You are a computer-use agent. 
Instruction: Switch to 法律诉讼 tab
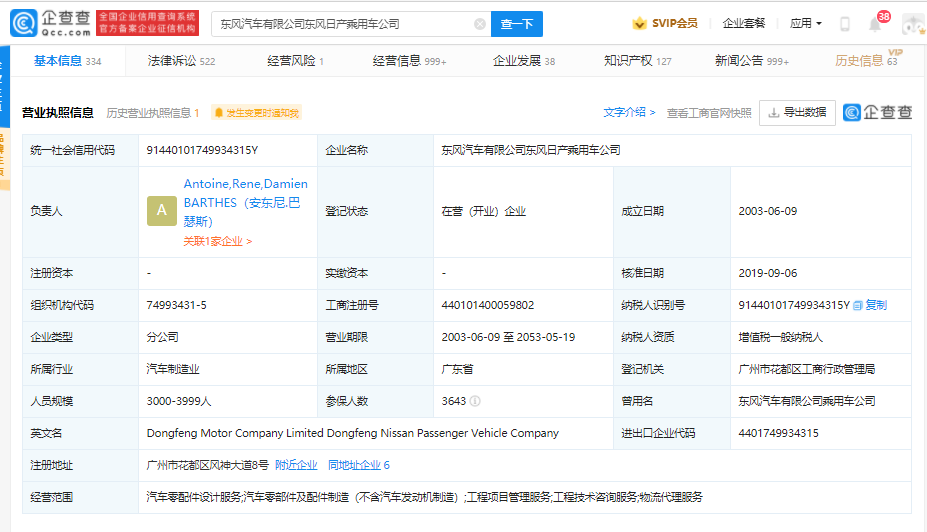(x=181, y=61)
